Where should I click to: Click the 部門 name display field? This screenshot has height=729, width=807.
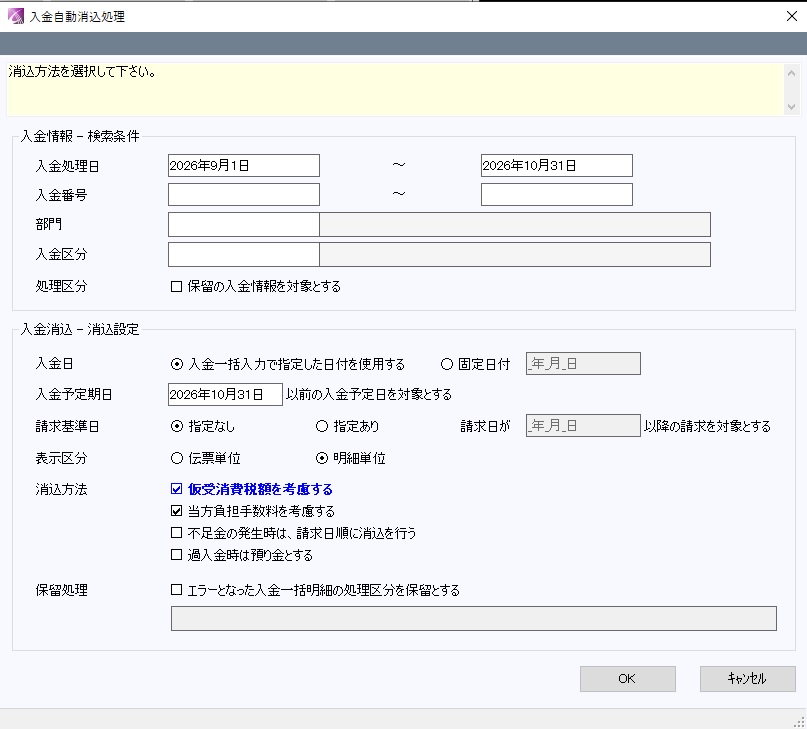pos(515,224)
